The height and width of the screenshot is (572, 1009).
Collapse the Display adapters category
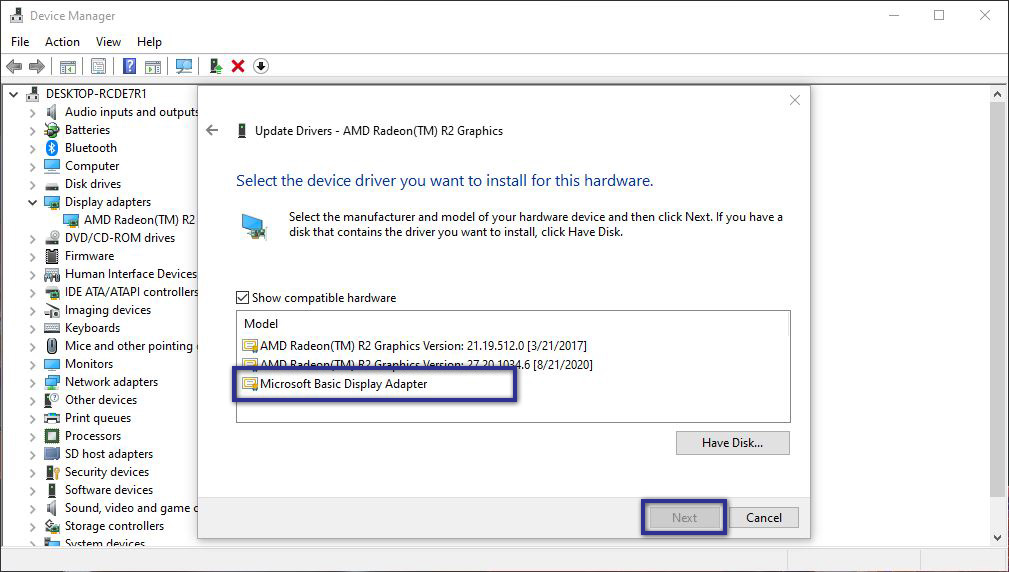click(32, 202)
